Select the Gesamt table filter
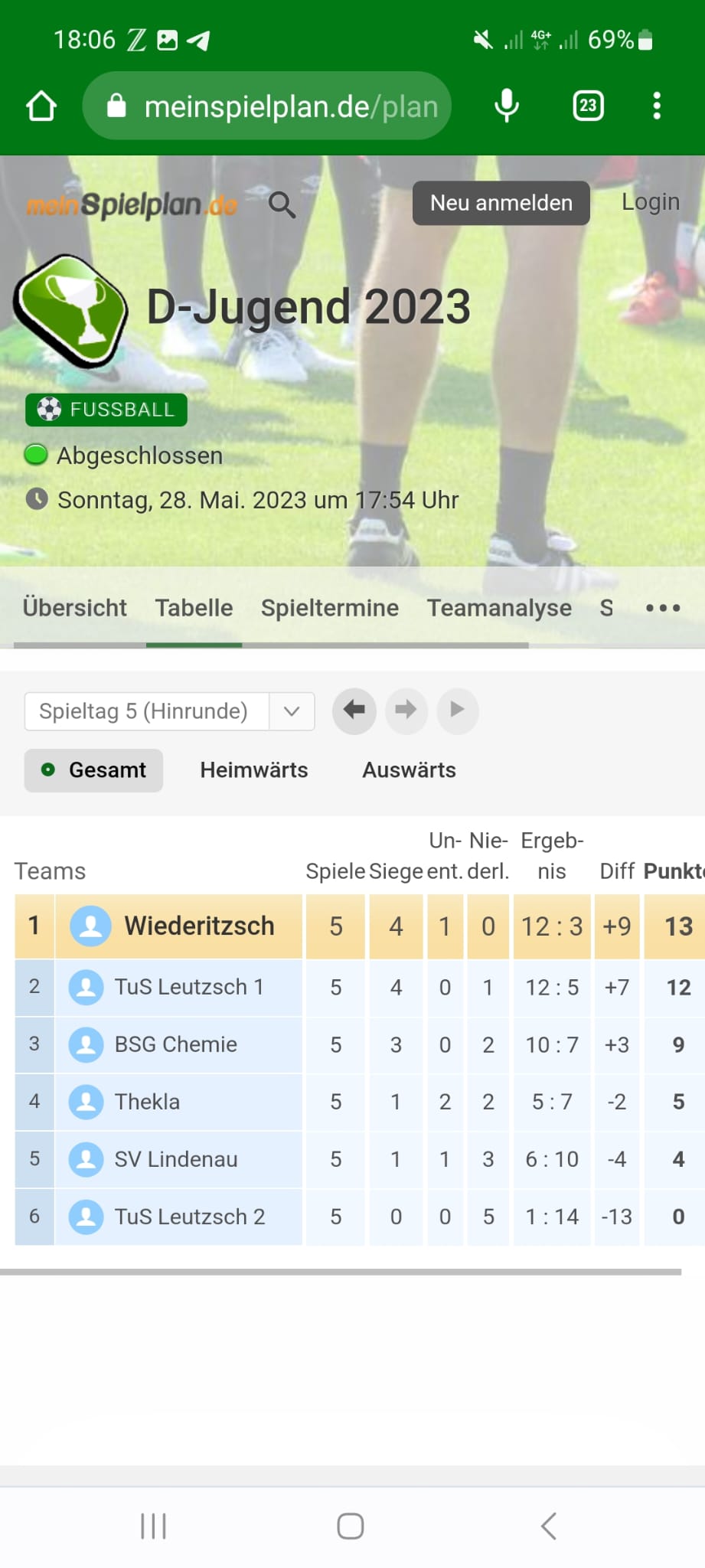This screenshot has height=1568, width=705. 93,770
